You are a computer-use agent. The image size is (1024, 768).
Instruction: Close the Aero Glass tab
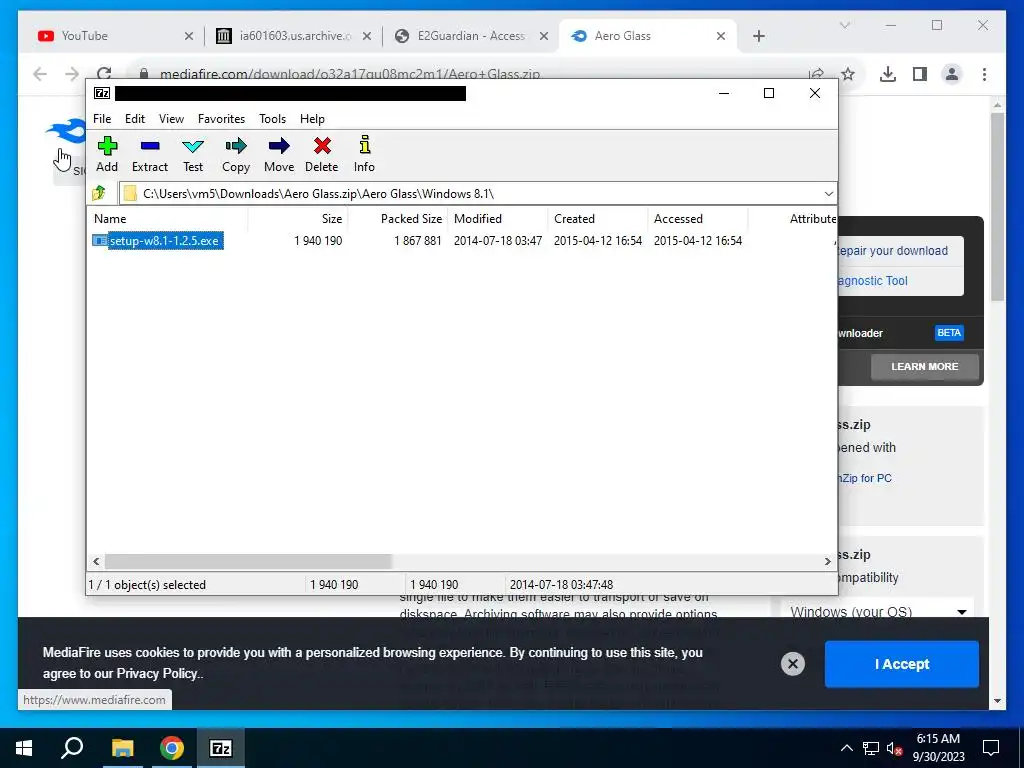coord(721,36)
